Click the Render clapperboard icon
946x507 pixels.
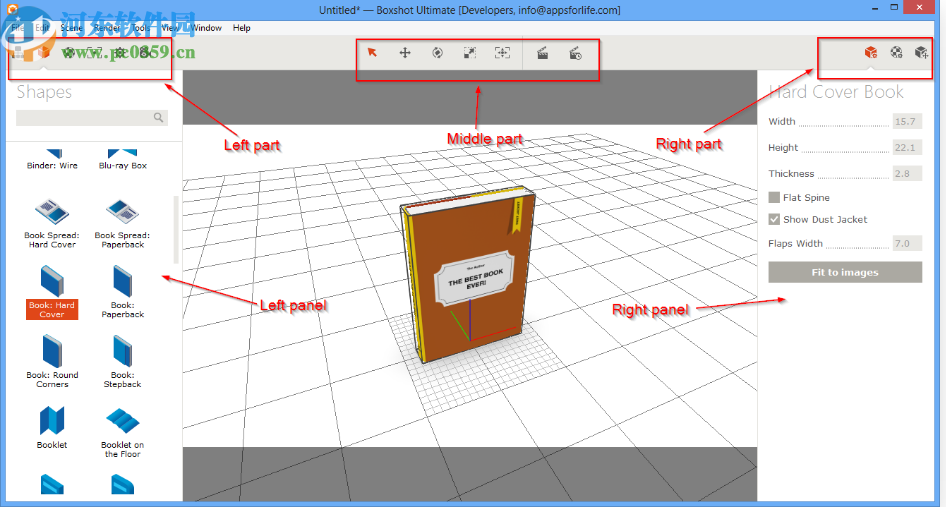click(x=542, y=53)
